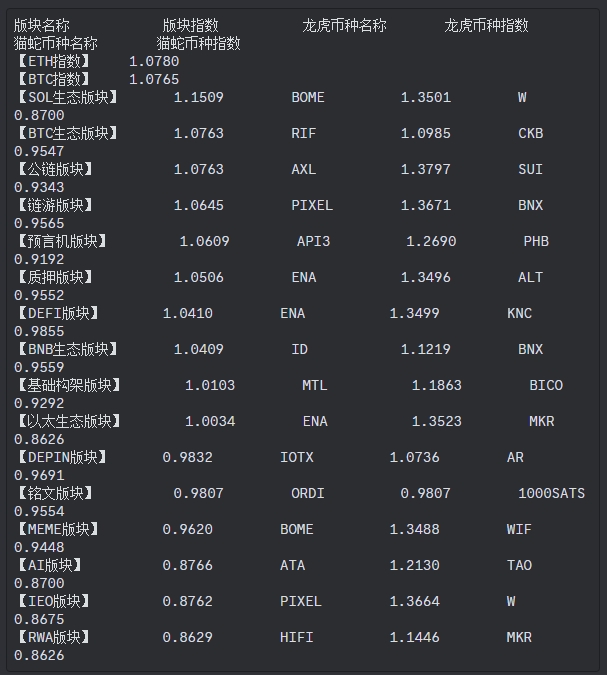This screenshot has width=607, height=675.
Task: Click the 龙虎币种名称 header
Action: point(344,25)
